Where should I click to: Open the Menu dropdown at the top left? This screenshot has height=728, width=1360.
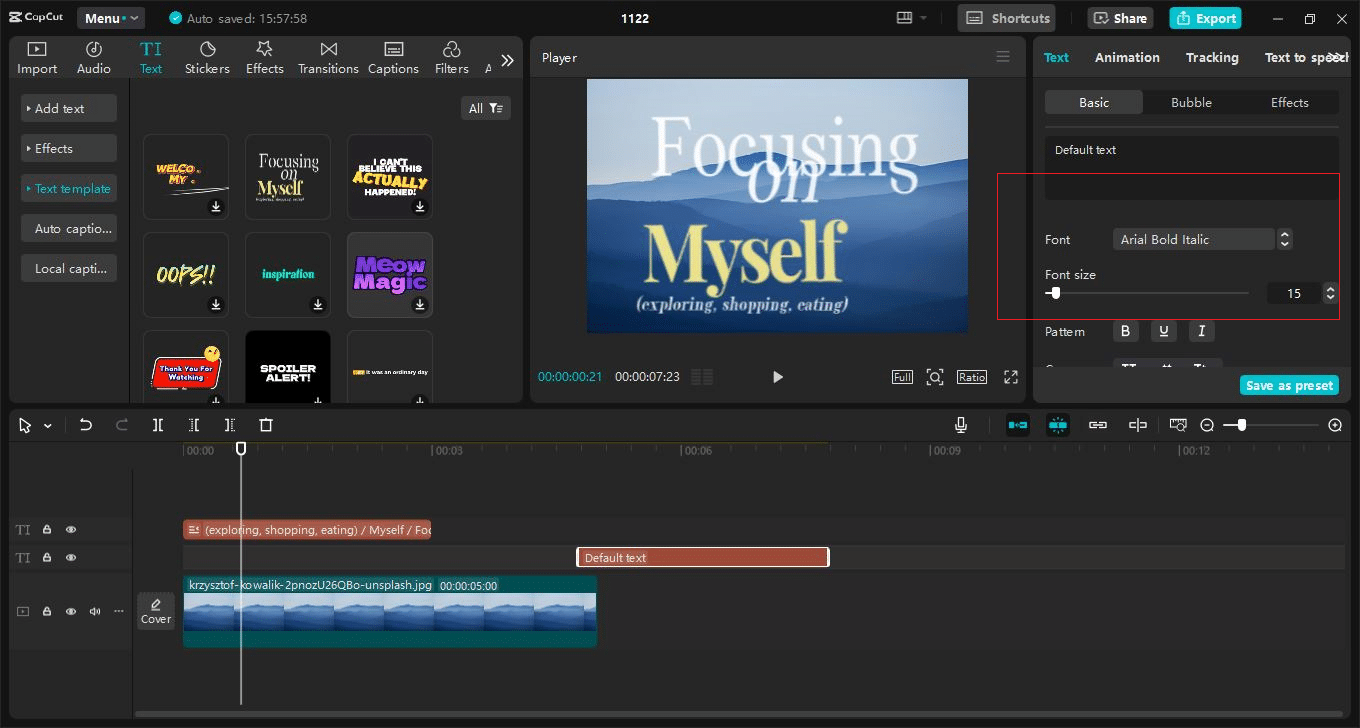110,17
